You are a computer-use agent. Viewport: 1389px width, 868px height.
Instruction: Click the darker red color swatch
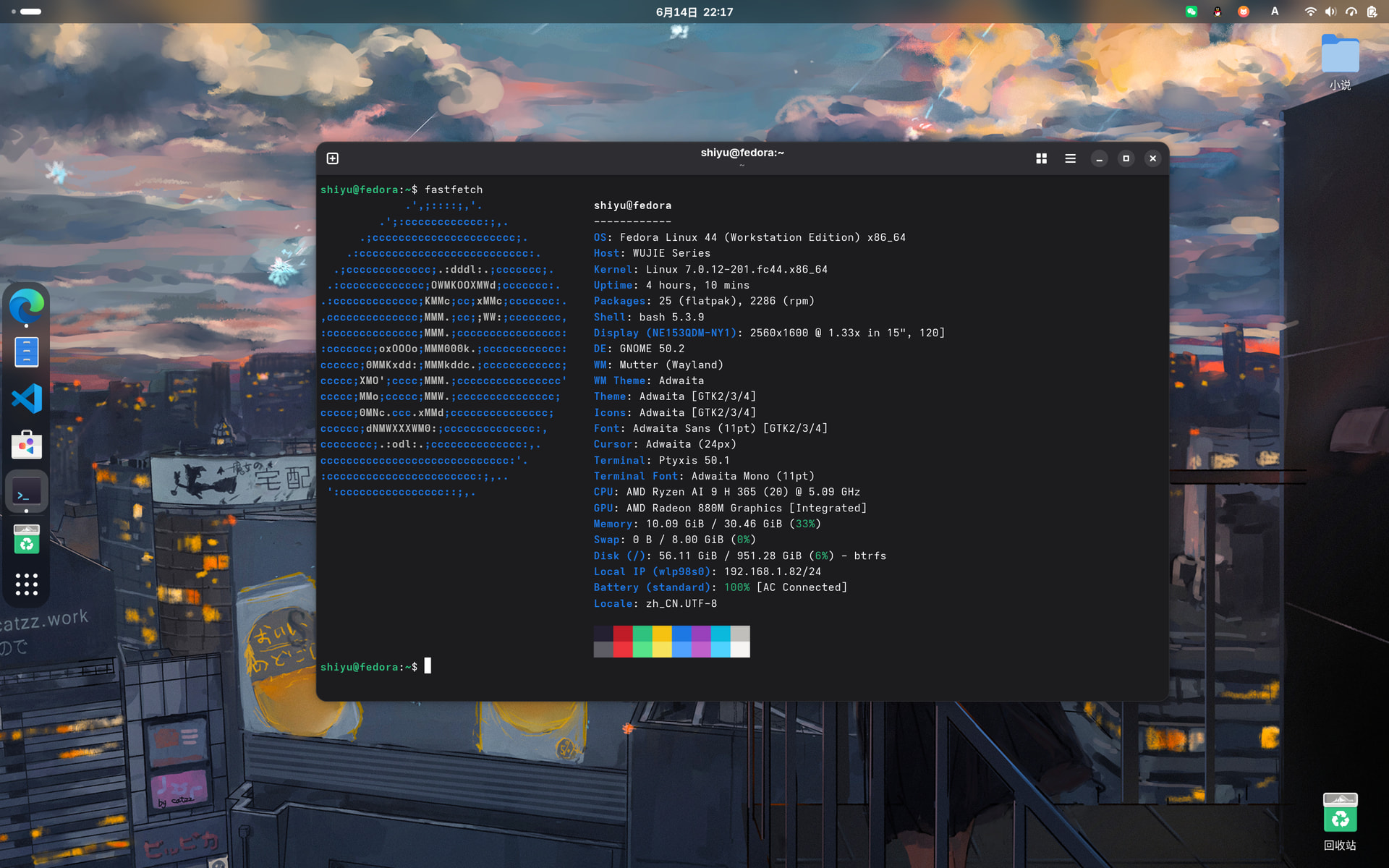click(x=623, y=634)
